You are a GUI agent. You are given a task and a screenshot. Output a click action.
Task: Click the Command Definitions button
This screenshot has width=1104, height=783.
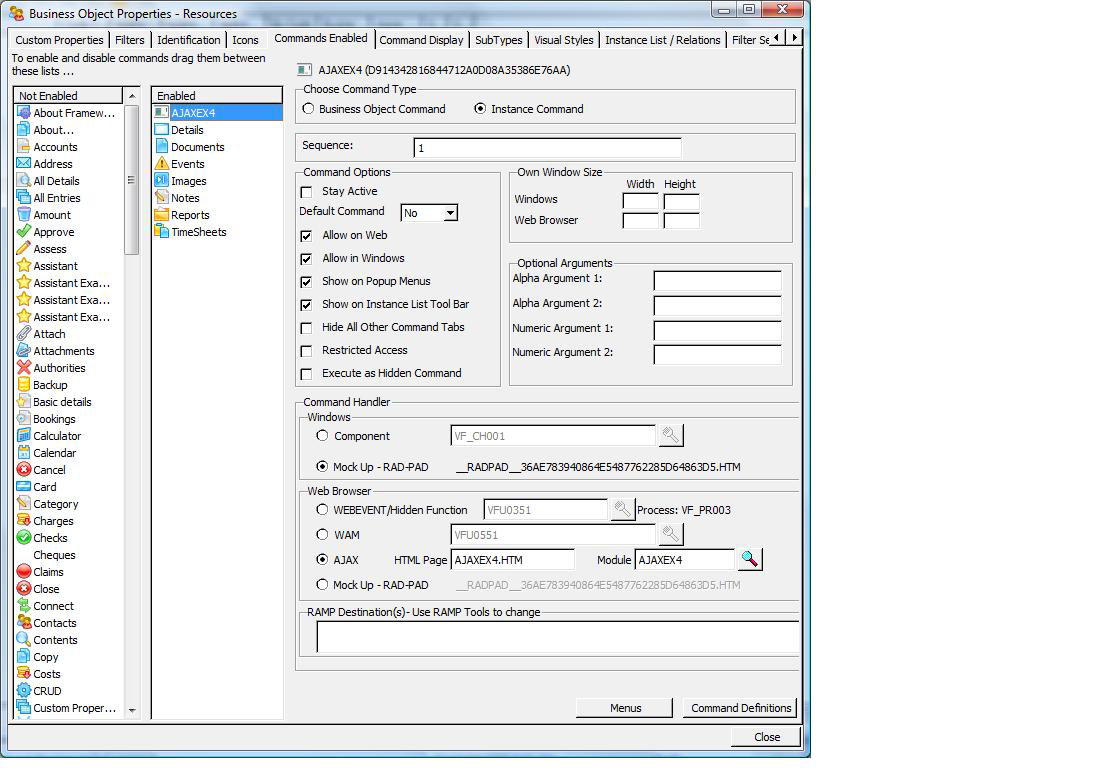741,708
